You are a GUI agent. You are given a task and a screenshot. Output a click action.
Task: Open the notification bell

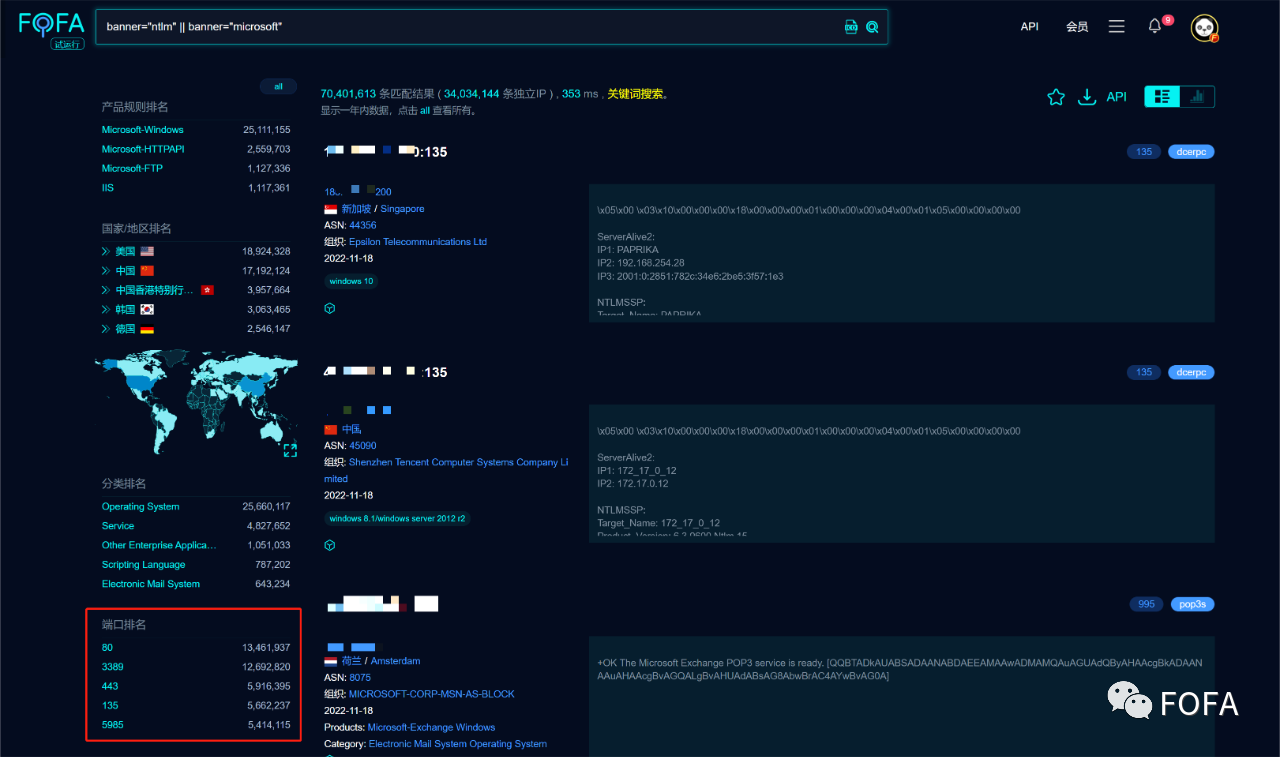(x=1155, y=26)
